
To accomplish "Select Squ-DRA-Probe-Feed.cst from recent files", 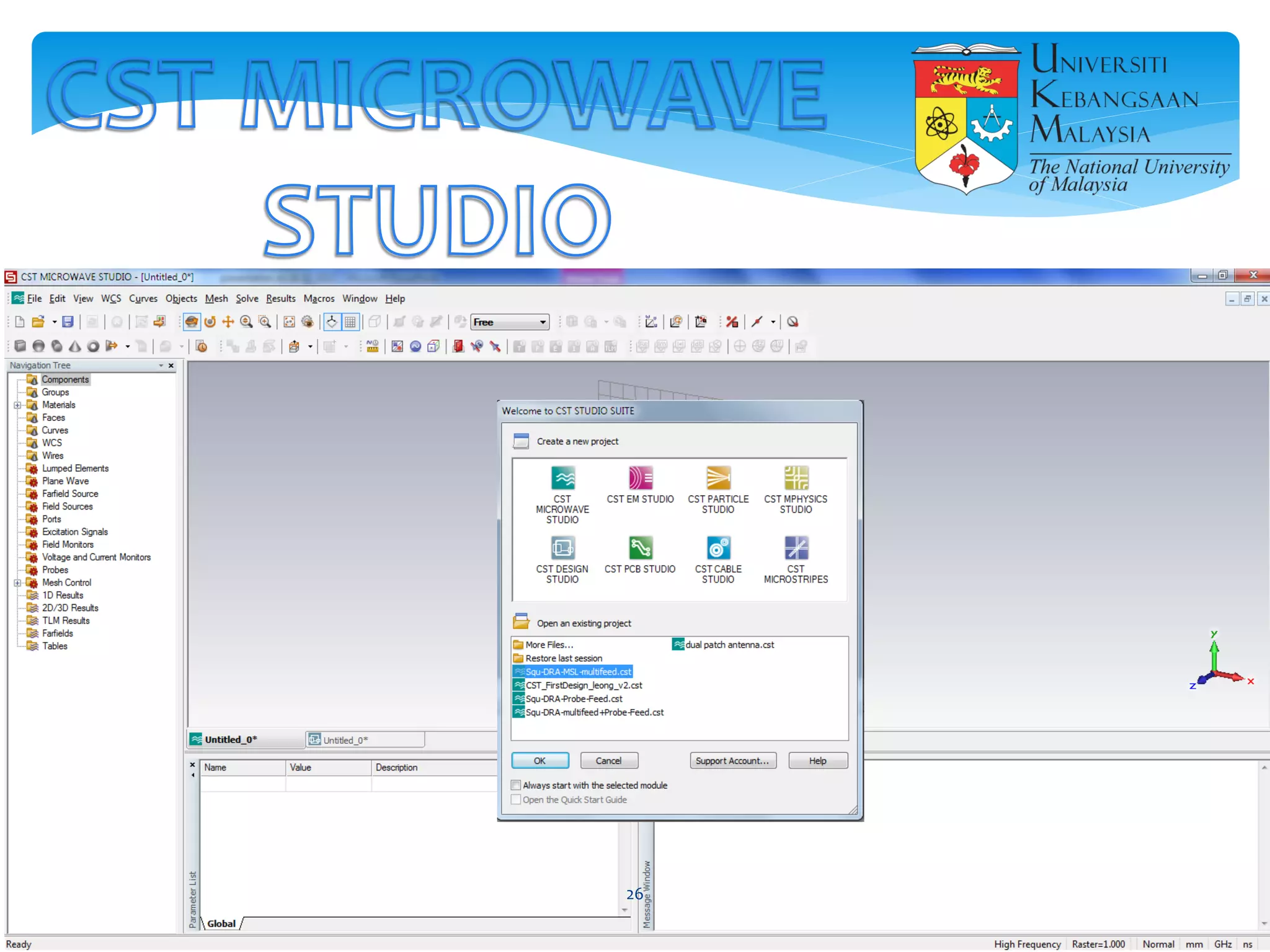I will pos(574,699).
